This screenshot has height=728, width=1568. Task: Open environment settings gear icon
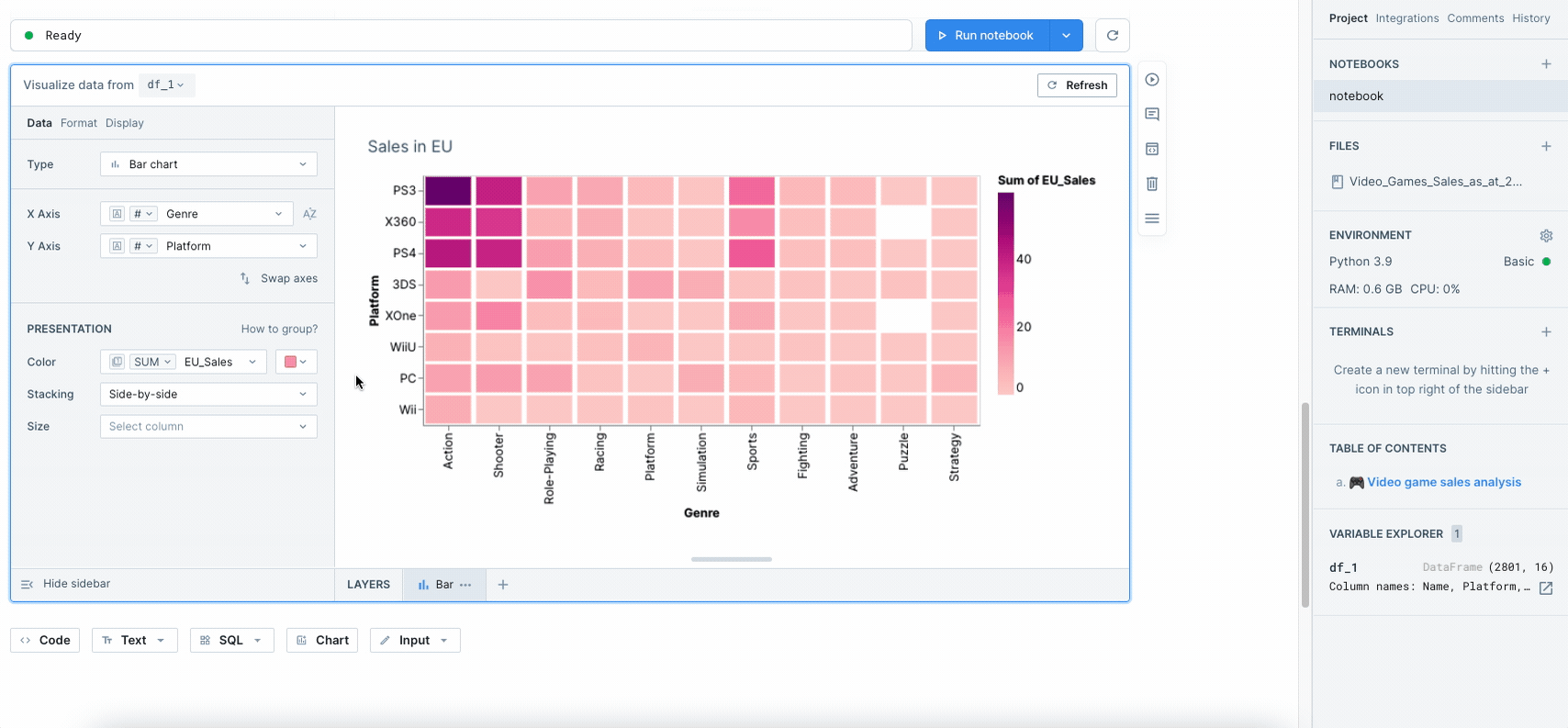(1546, 236)
